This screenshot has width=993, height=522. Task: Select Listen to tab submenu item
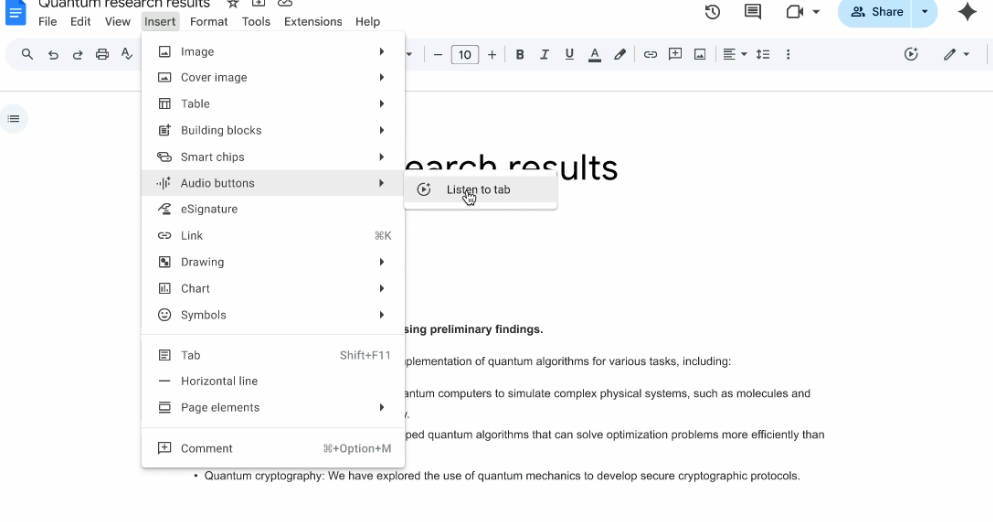(478, 190)
